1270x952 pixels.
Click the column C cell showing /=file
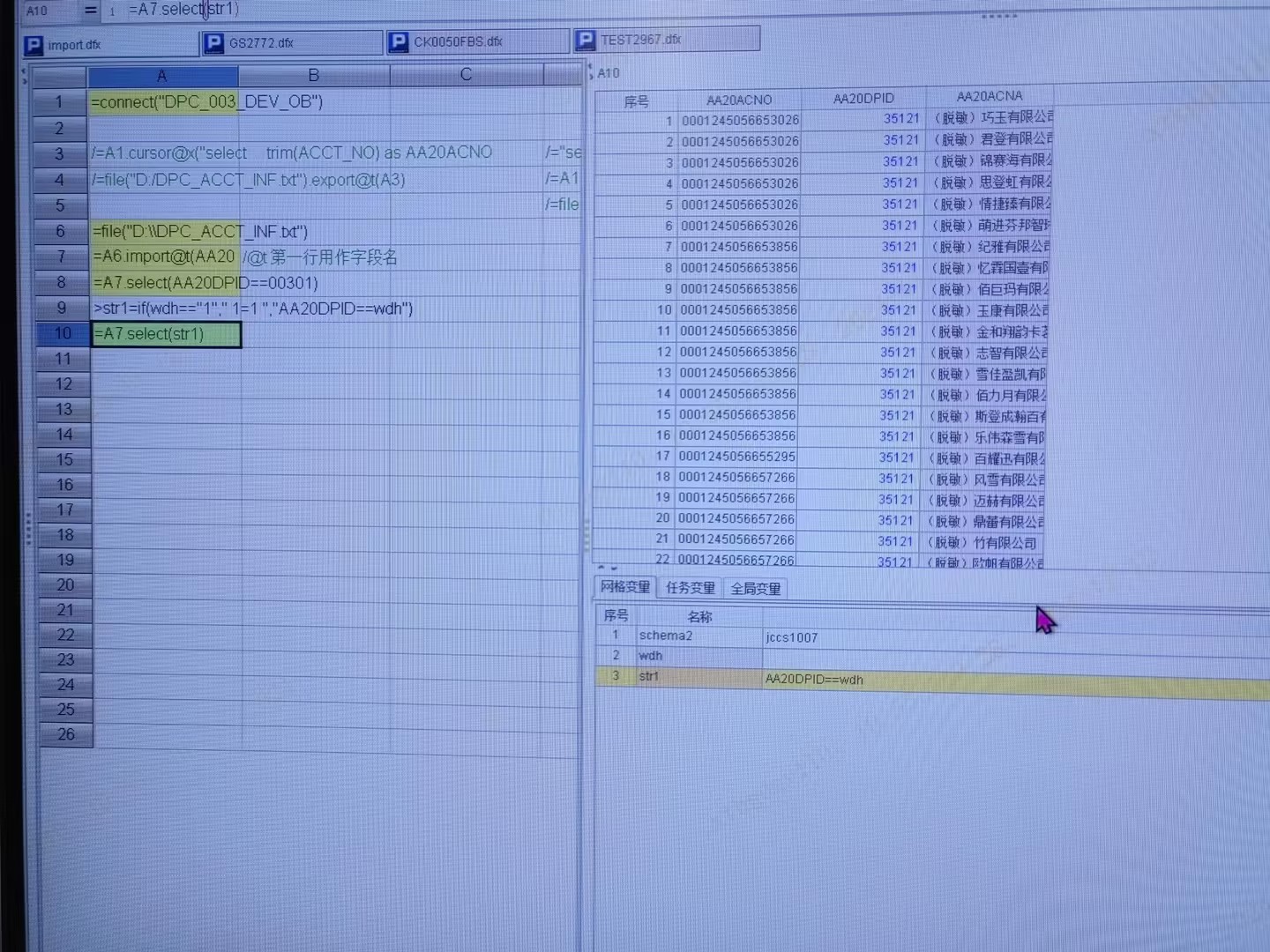562,204
